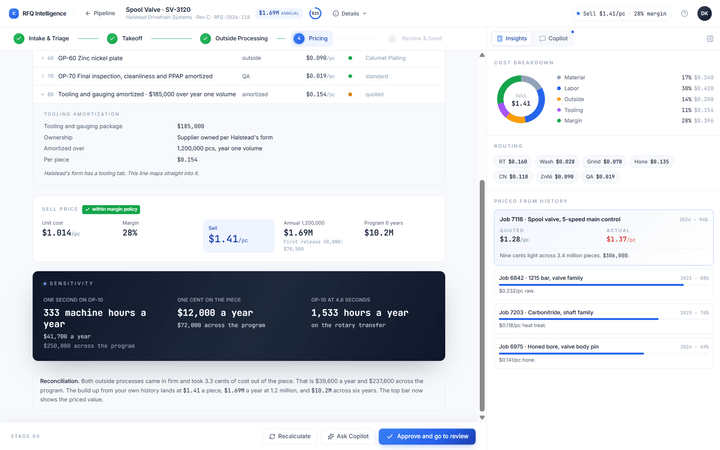Click the $10.2M program value
Image resolution: width=720 pixels, height=450 pixels.
379,233
